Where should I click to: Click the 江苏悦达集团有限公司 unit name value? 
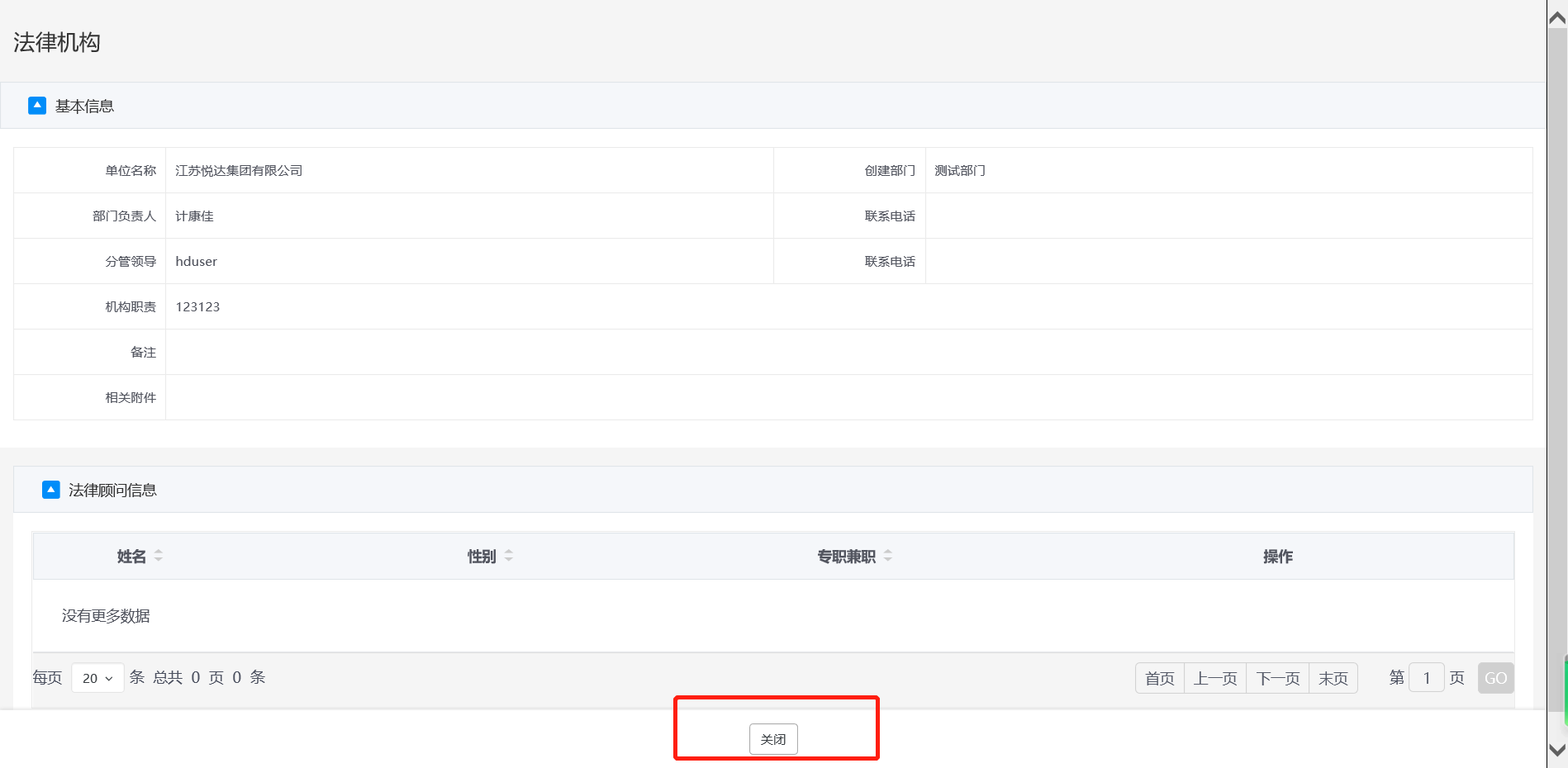239,171
